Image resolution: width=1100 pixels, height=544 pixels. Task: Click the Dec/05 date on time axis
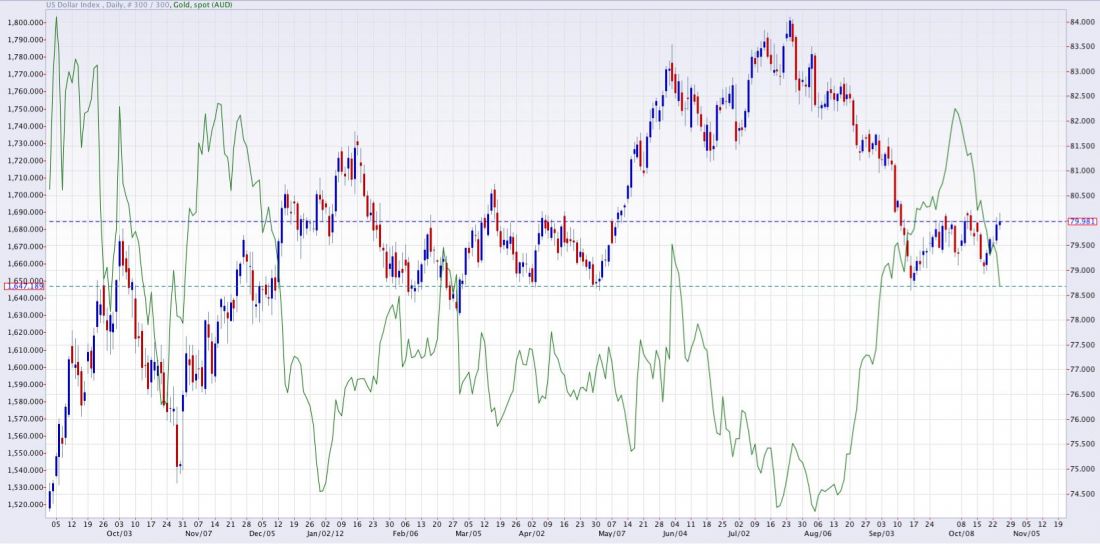(x=262, y=533)
